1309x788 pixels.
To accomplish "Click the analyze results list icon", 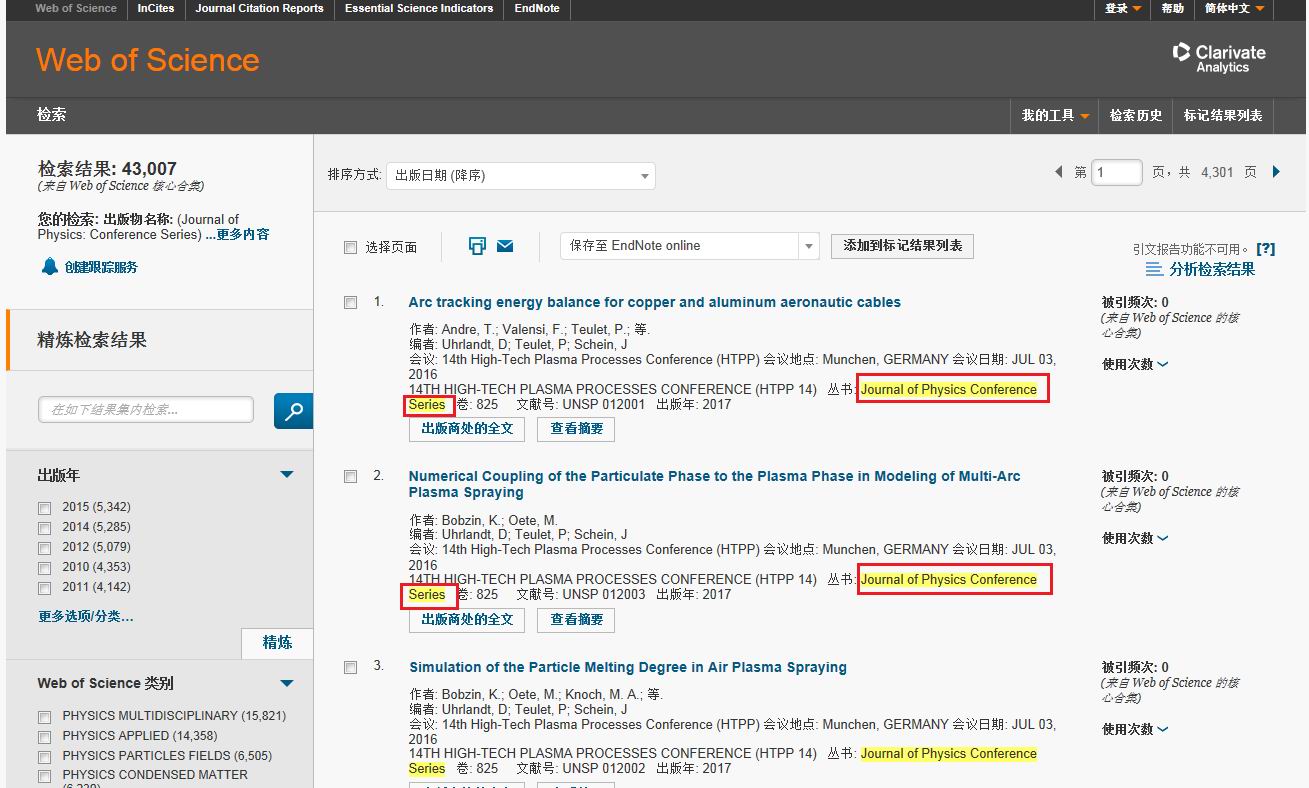I will [x=1154, y=269].
